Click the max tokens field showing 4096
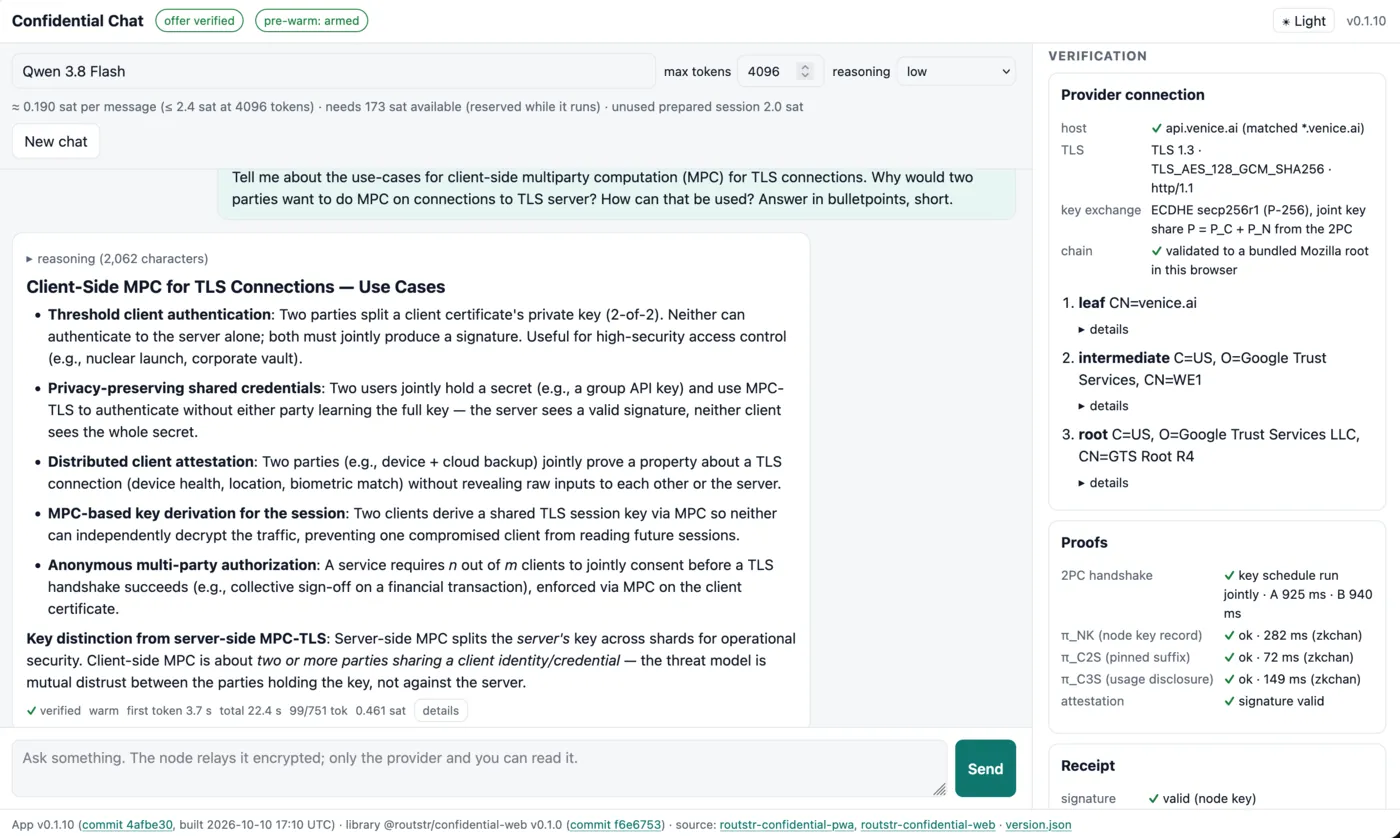 tap(780, 72)
